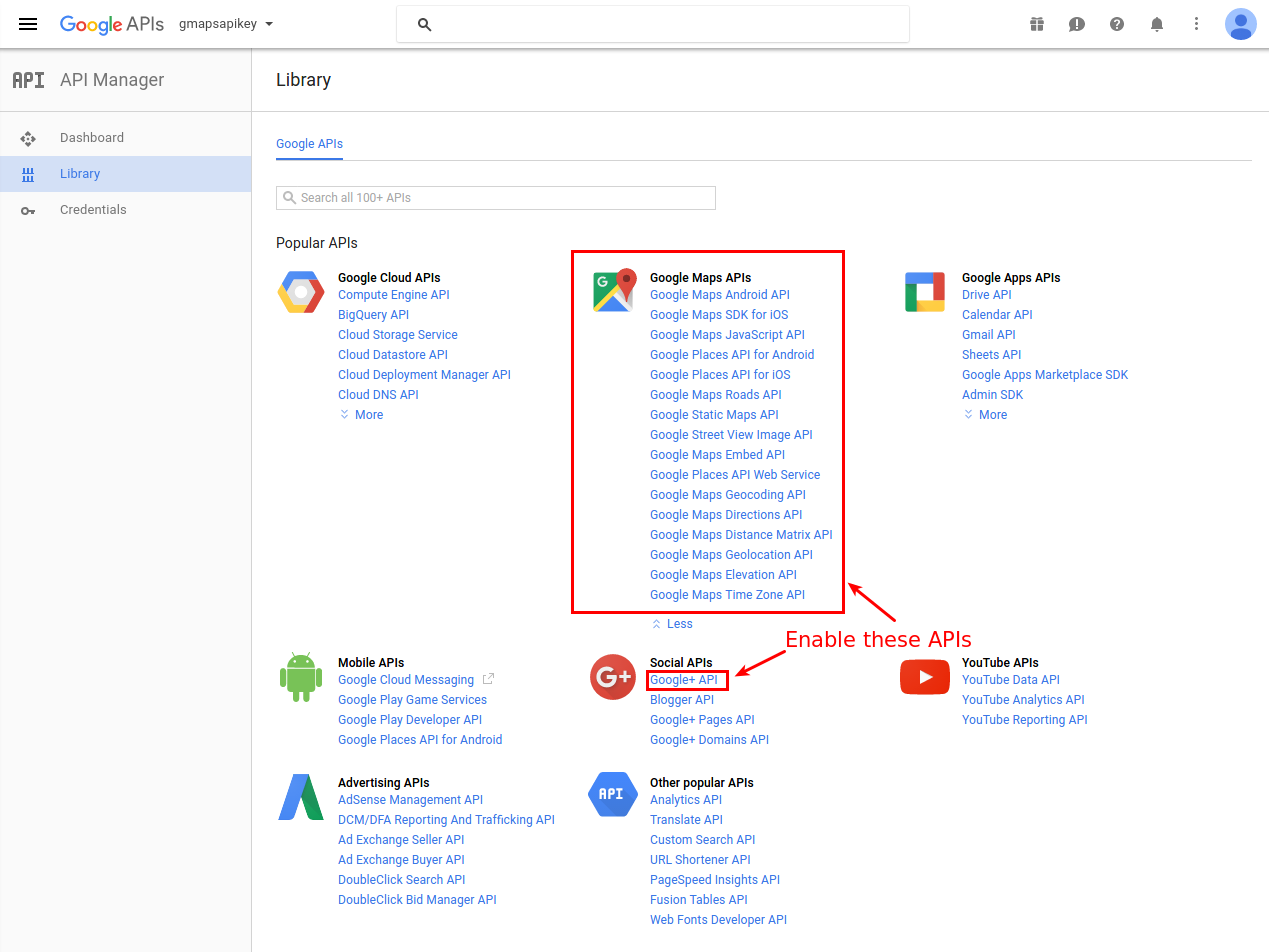The width and height of the screenshot is (1269, 952).
Task: Click the Search all 100+ APIs field
Action: coord(496,198)
